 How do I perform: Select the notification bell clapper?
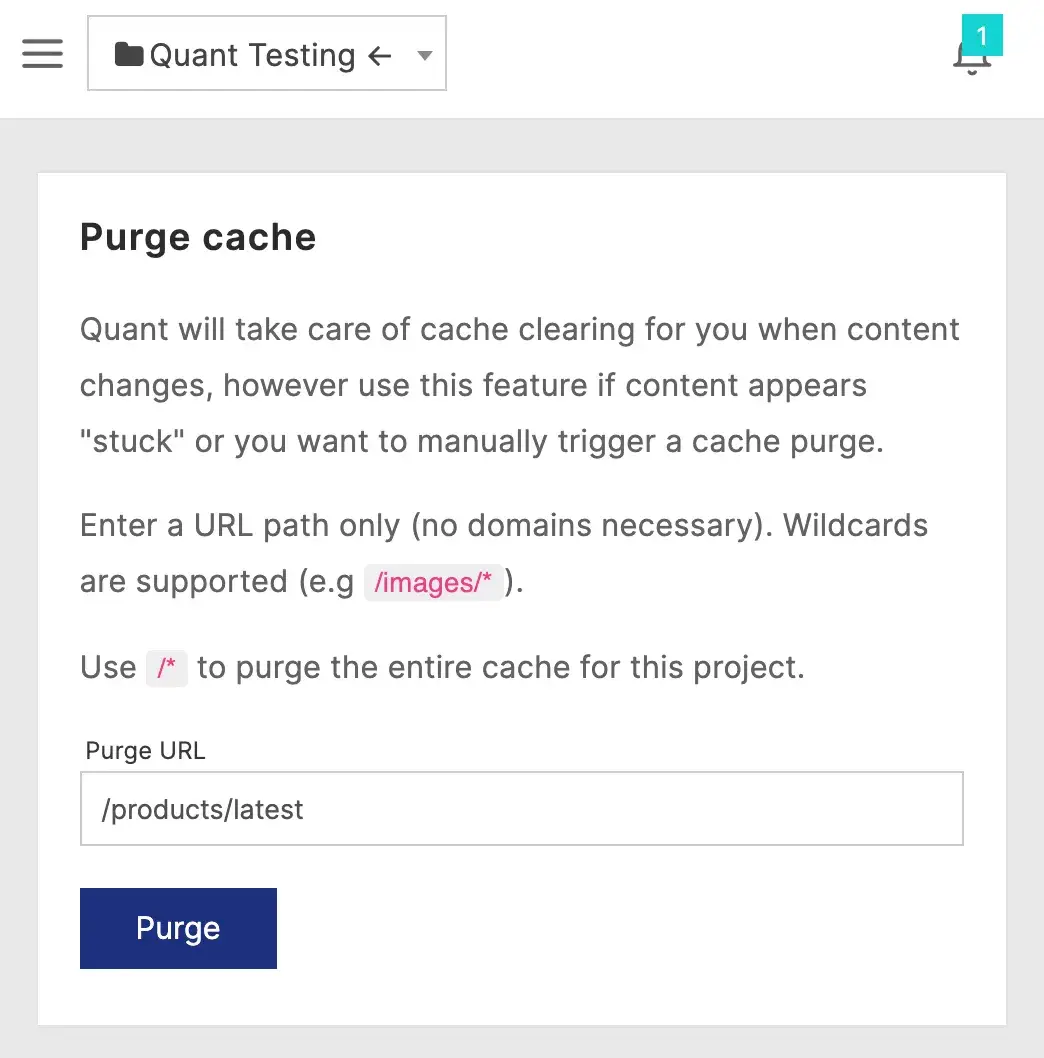coord(971,72)
